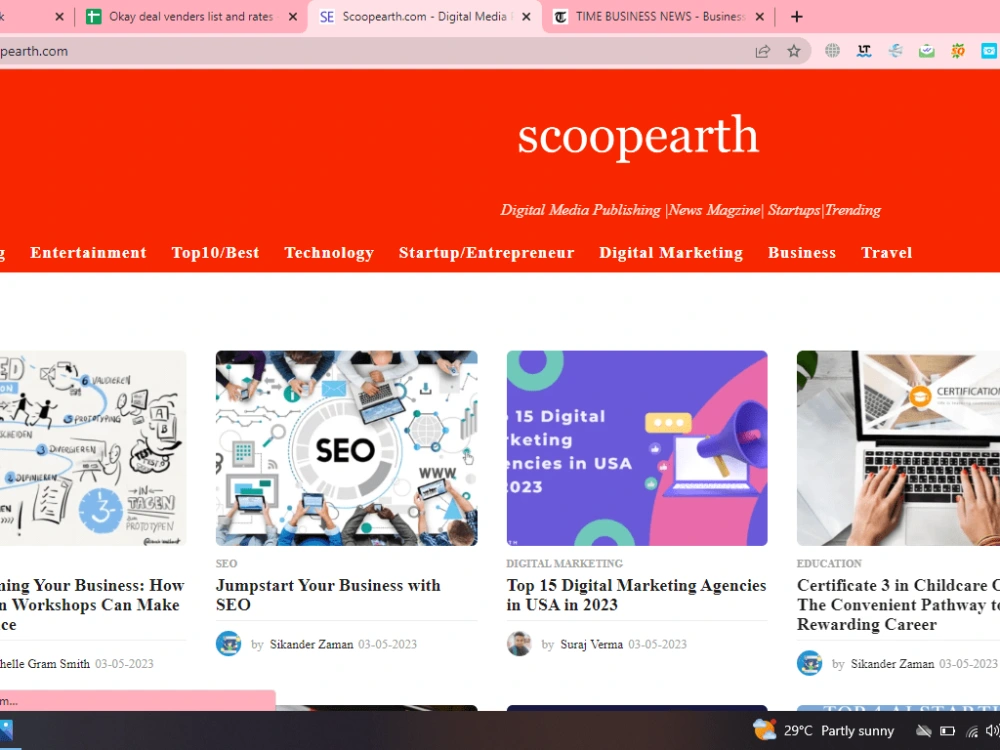The image size is (1000, 750).
Task: Click the blue bird extension icon
Action: click(895, 51)
